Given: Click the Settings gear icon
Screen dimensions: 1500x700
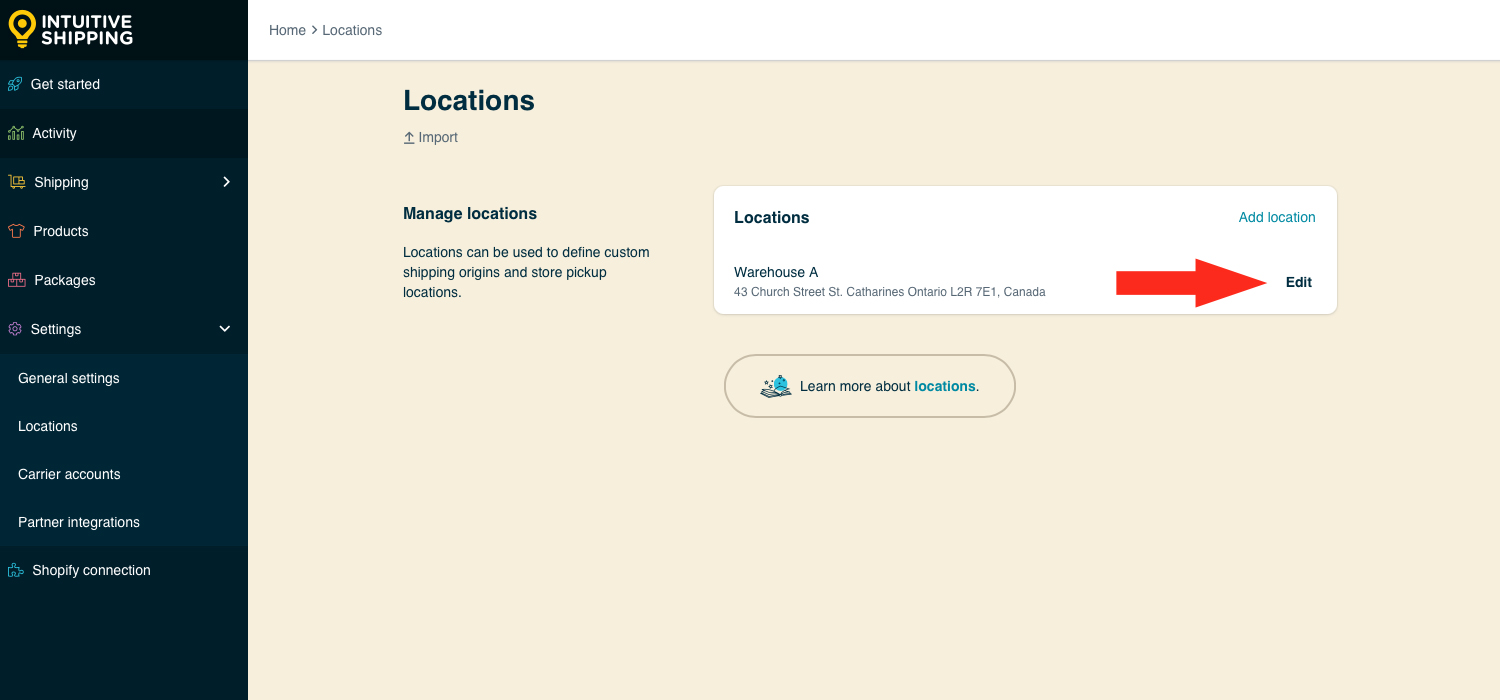Looking at the screenshot, I should [15, 329].
